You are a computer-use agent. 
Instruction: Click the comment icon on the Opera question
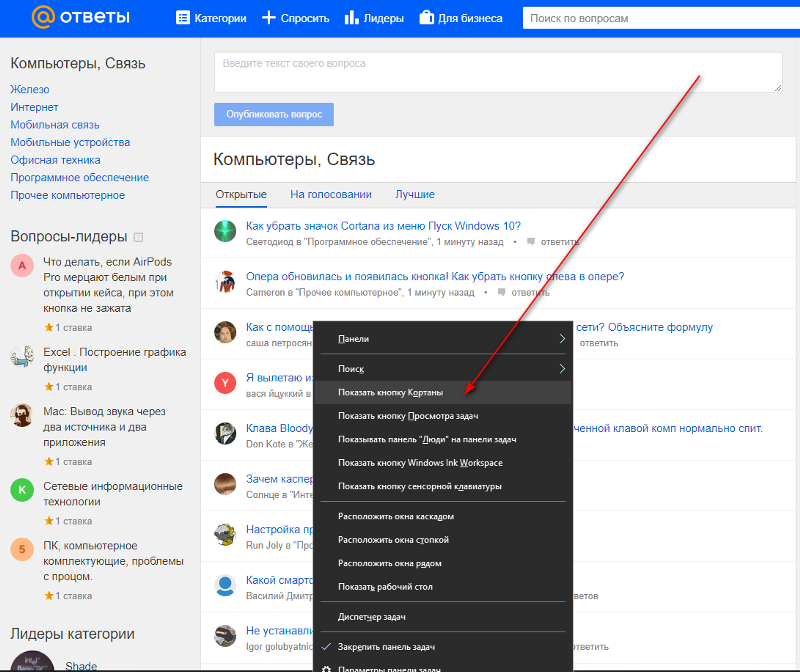pos(502,292)
